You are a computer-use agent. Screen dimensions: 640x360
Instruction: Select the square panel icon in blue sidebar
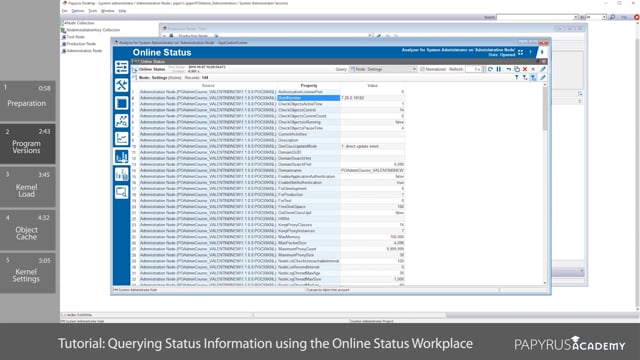coord(121,103)
